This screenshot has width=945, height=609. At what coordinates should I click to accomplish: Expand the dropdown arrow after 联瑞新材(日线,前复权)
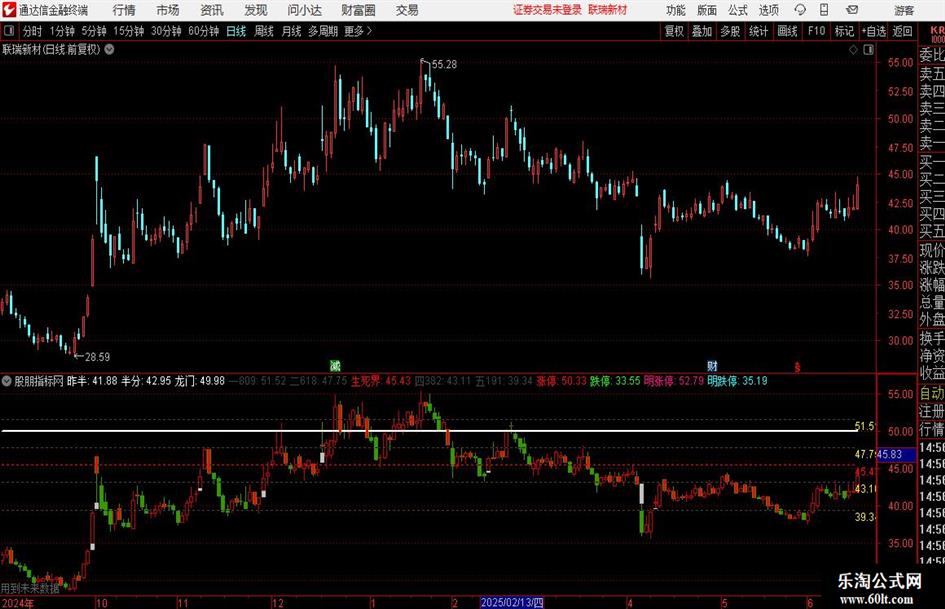tap(109, 49)
